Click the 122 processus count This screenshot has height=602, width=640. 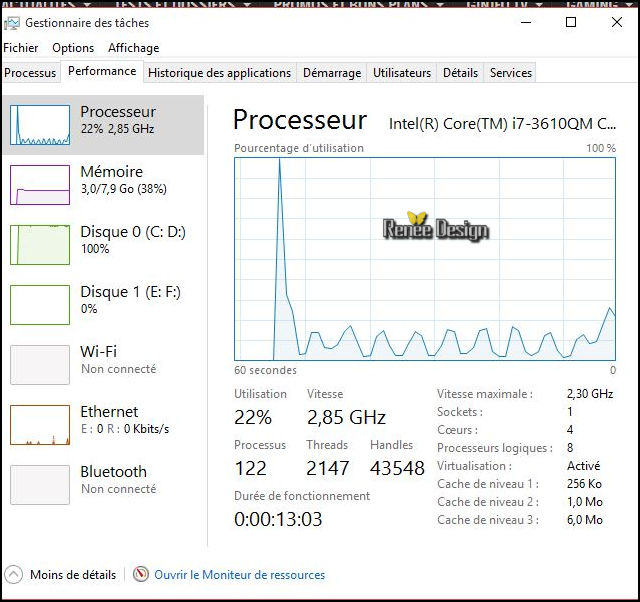pos(250,468)
